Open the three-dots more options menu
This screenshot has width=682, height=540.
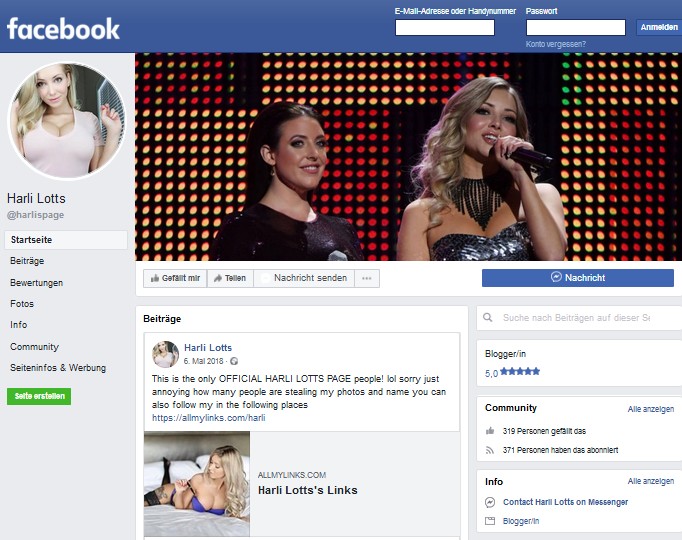(x=367, y=278)
